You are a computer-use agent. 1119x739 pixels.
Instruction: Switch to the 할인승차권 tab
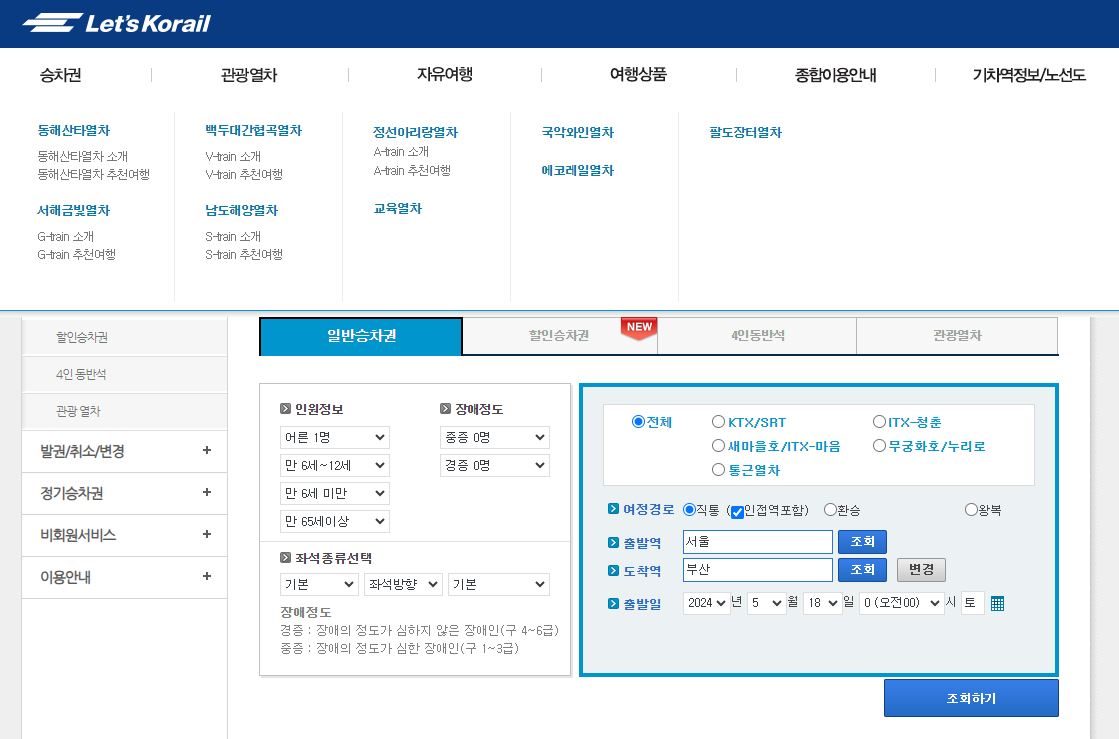pyautogui.click(x=560, y=335)
